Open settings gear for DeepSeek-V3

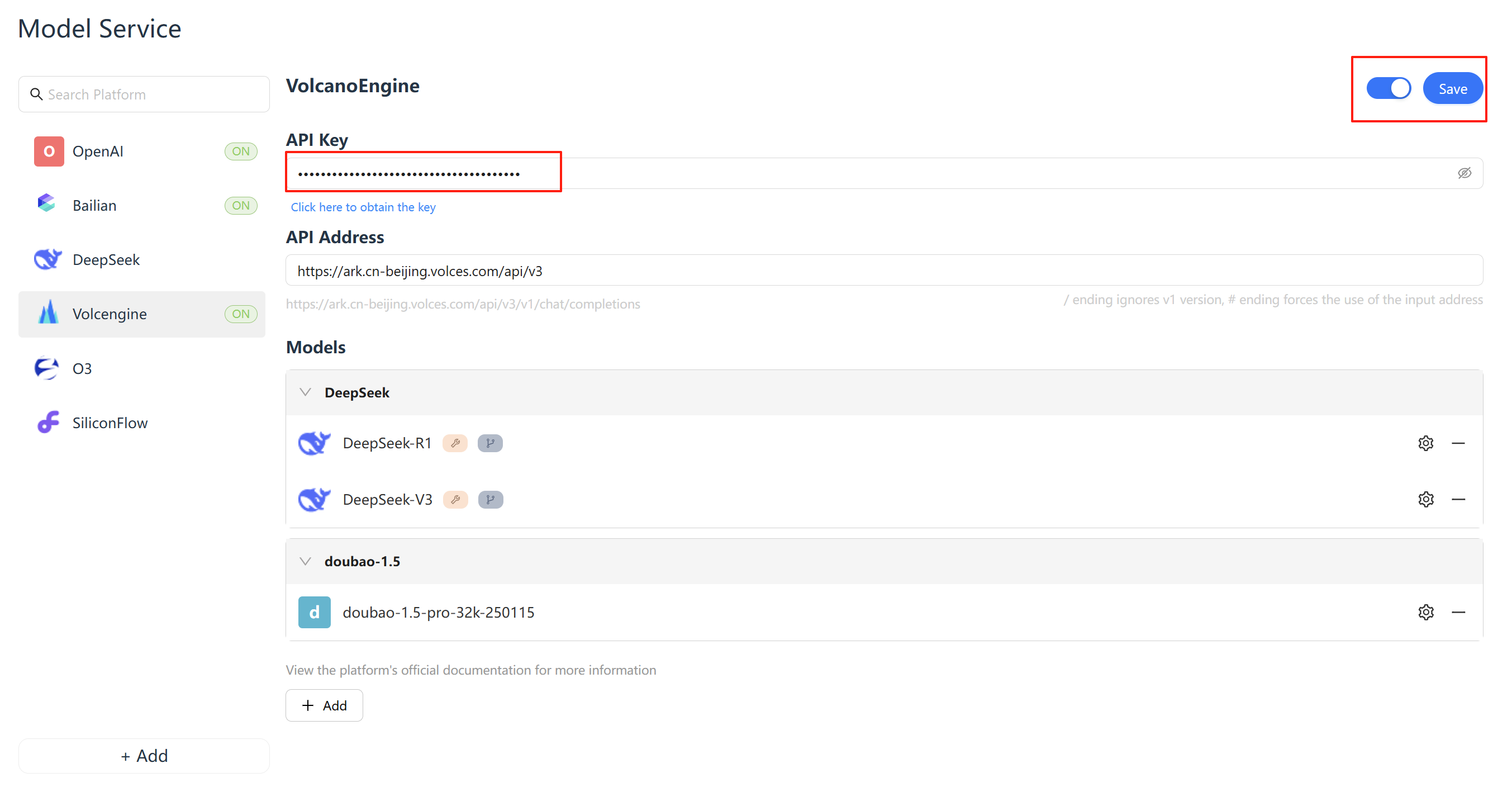click(x=1426, y=499)
